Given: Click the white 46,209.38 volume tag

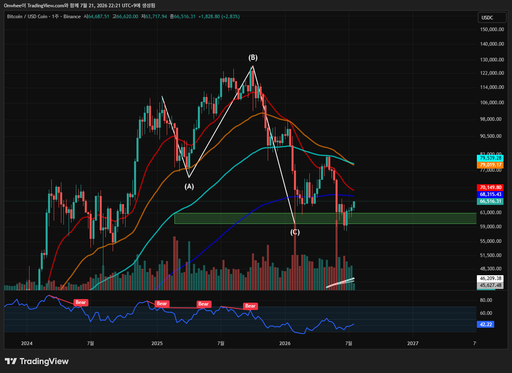Looking at the screenshot, I should pyautogui.click(x=490, y=278).
